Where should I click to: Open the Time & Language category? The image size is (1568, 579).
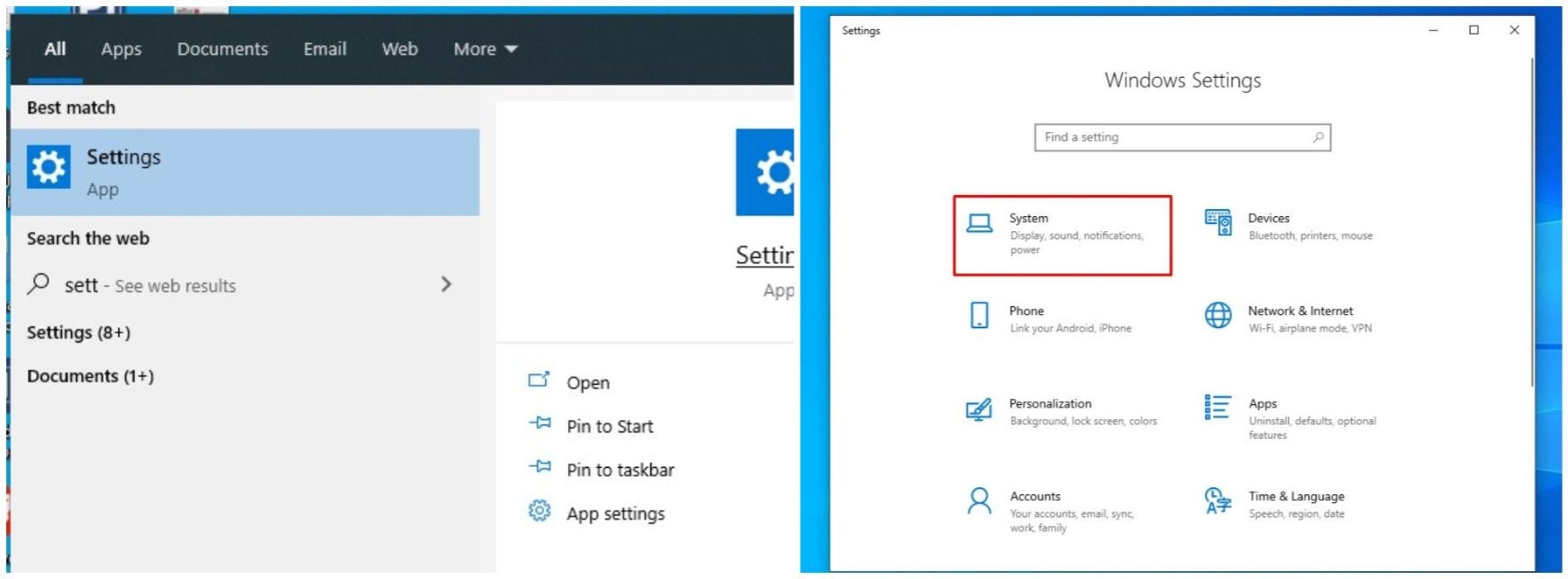pyautogui.click(x=1275, y=504)
